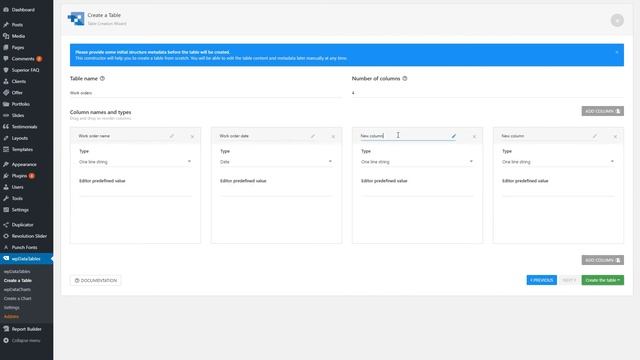This screenshot has width=640, height=360.
Task: Remove the fourth New column card
Action: pyautogui.click(x=615, y=136)
